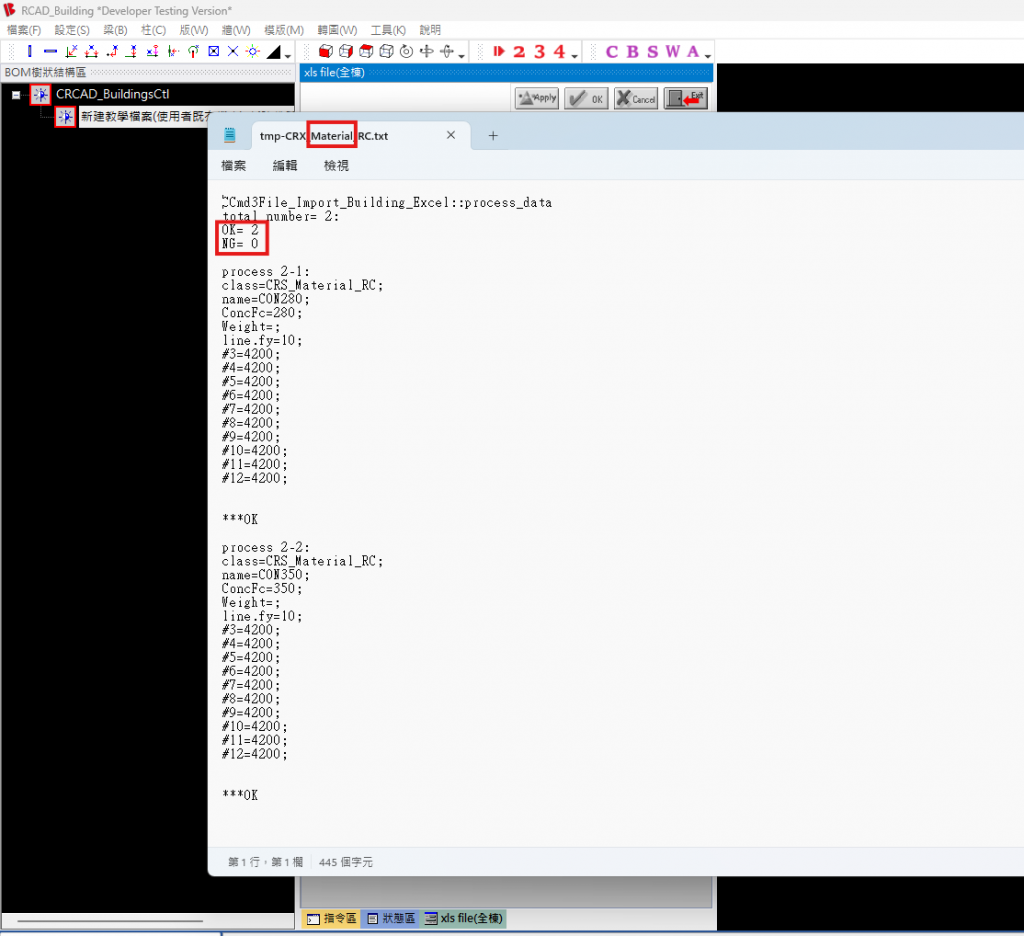
Task: Select the 新建教學檔案 tree item
Action: click(x=146, y=116)
